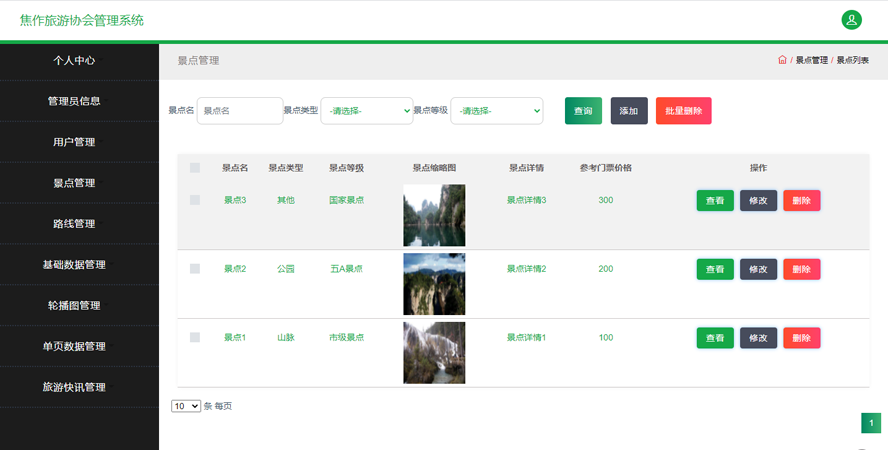Click the 批量删除 batch delete button
Image resolution: width=888 pixels, height=450 pixels.
point(683,111)
